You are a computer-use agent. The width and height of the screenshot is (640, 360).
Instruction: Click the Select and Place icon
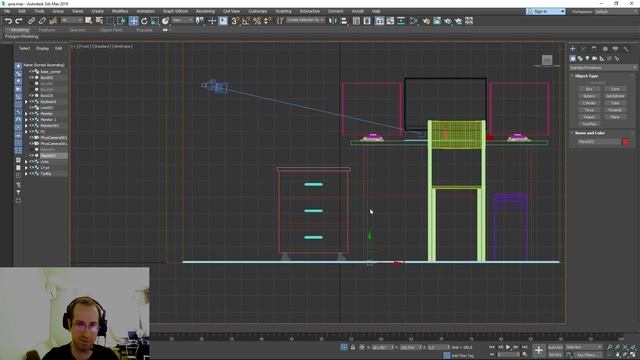click(x=165, y=21)
